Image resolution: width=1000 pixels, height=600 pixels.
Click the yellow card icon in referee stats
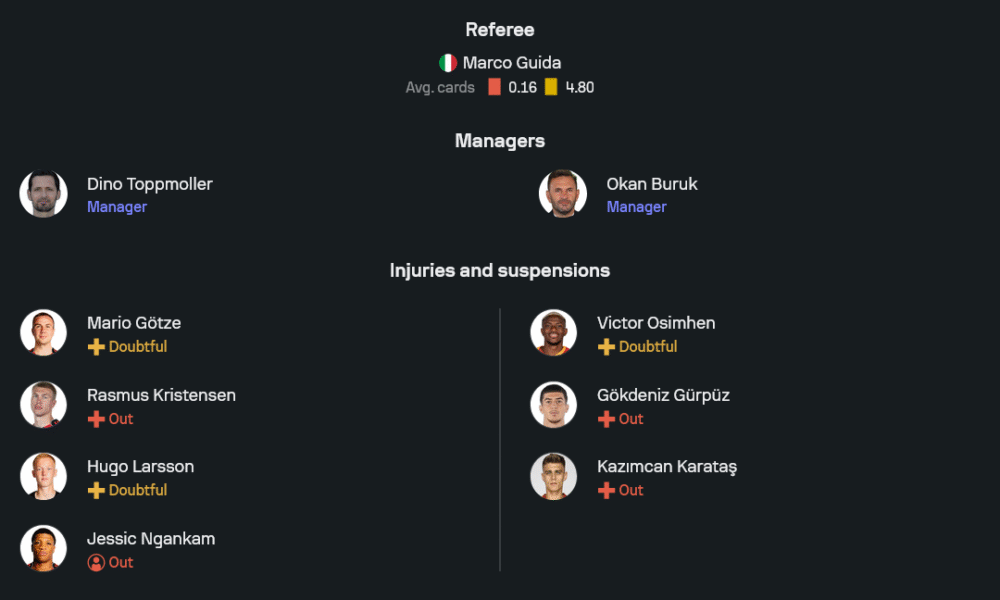551,87
